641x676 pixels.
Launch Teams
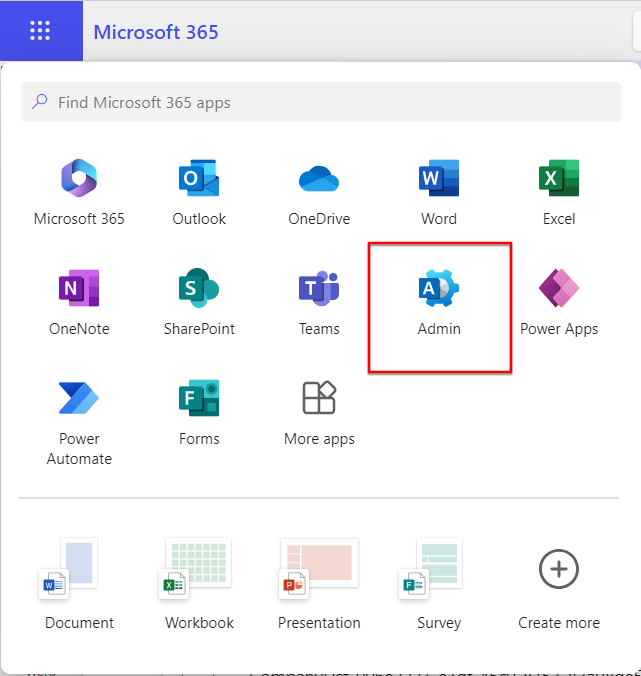click(x=319, y=303)
